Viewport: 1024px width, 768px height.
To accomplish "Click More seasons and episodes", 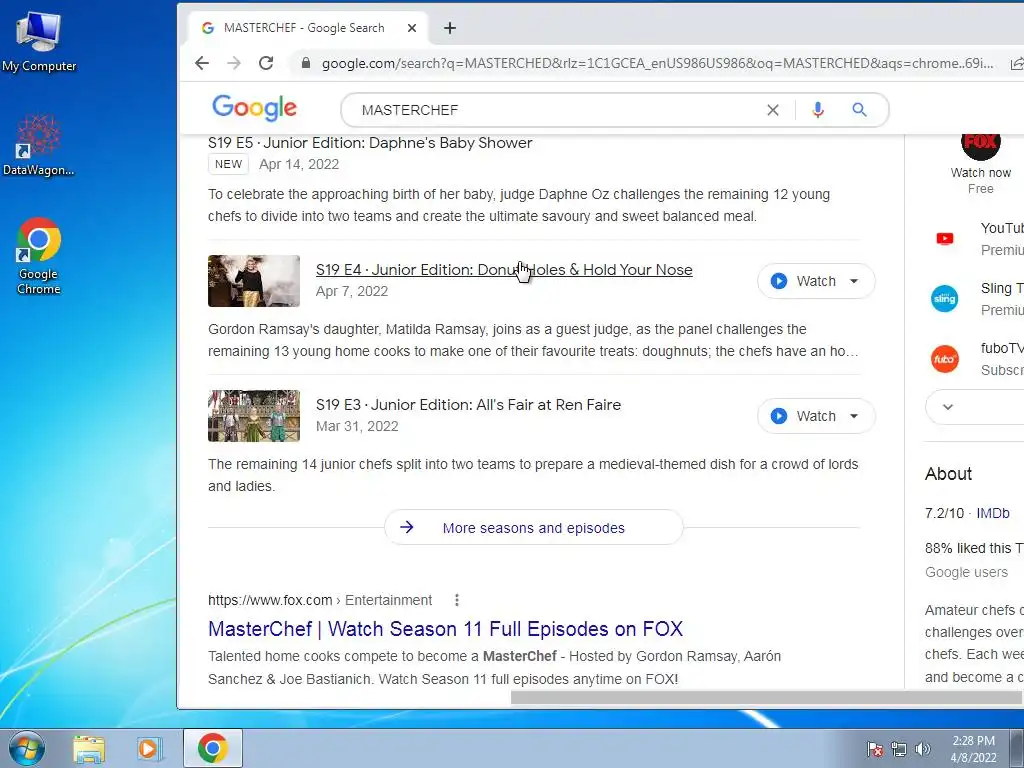I will click(x=534, y=528).
